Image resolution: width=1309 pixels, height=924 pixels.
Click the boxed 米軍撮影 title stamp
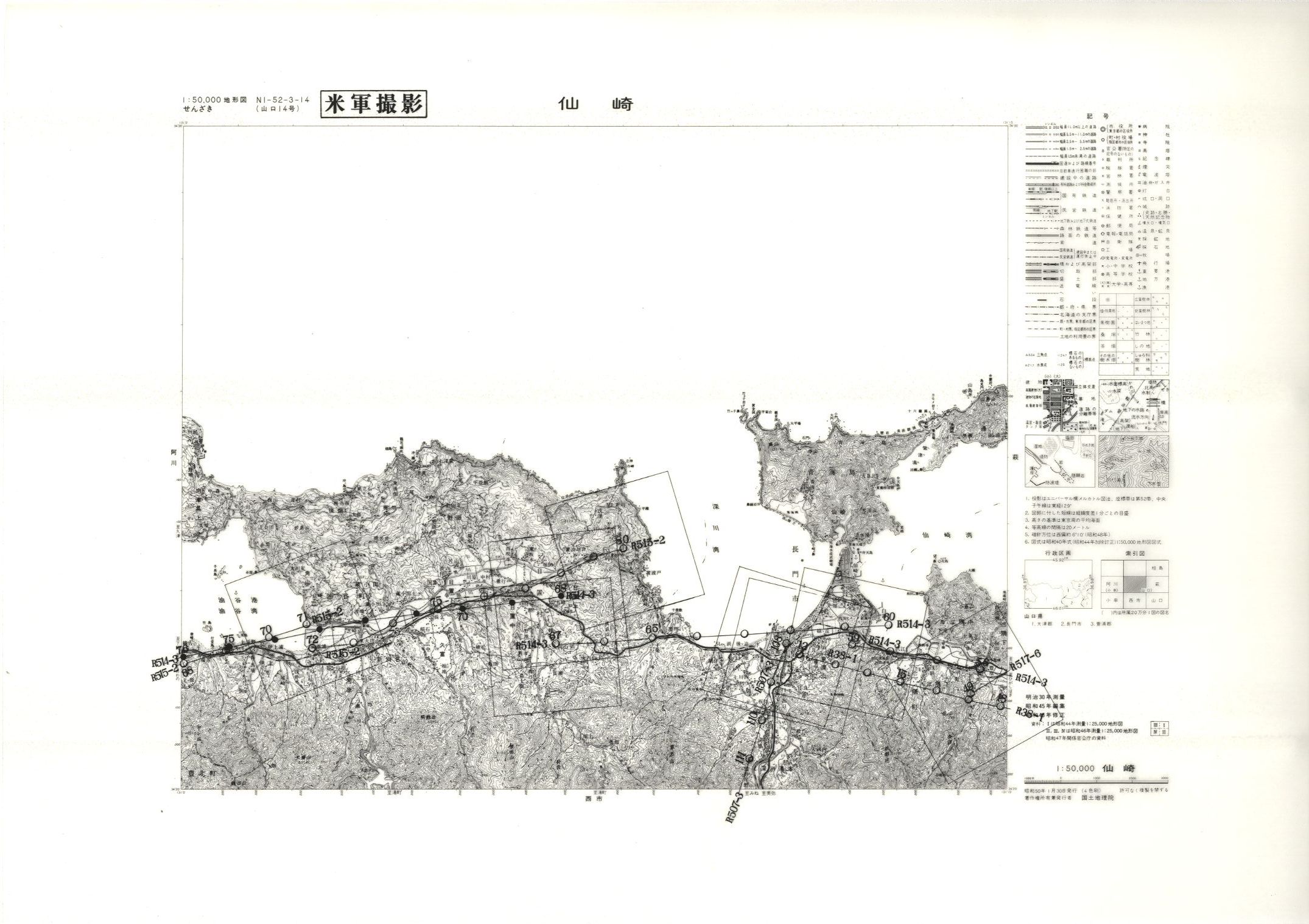point(374,104)
